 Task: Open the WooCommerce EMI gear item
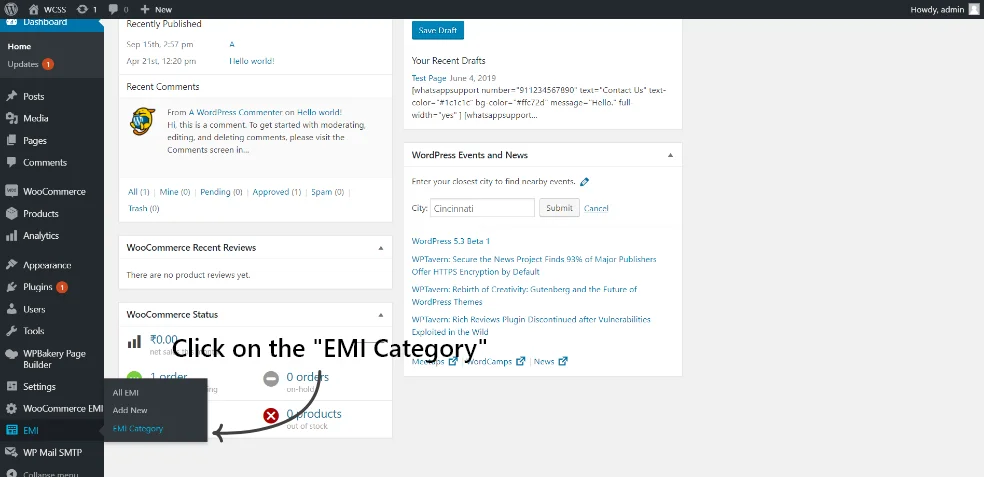(51, 409)
